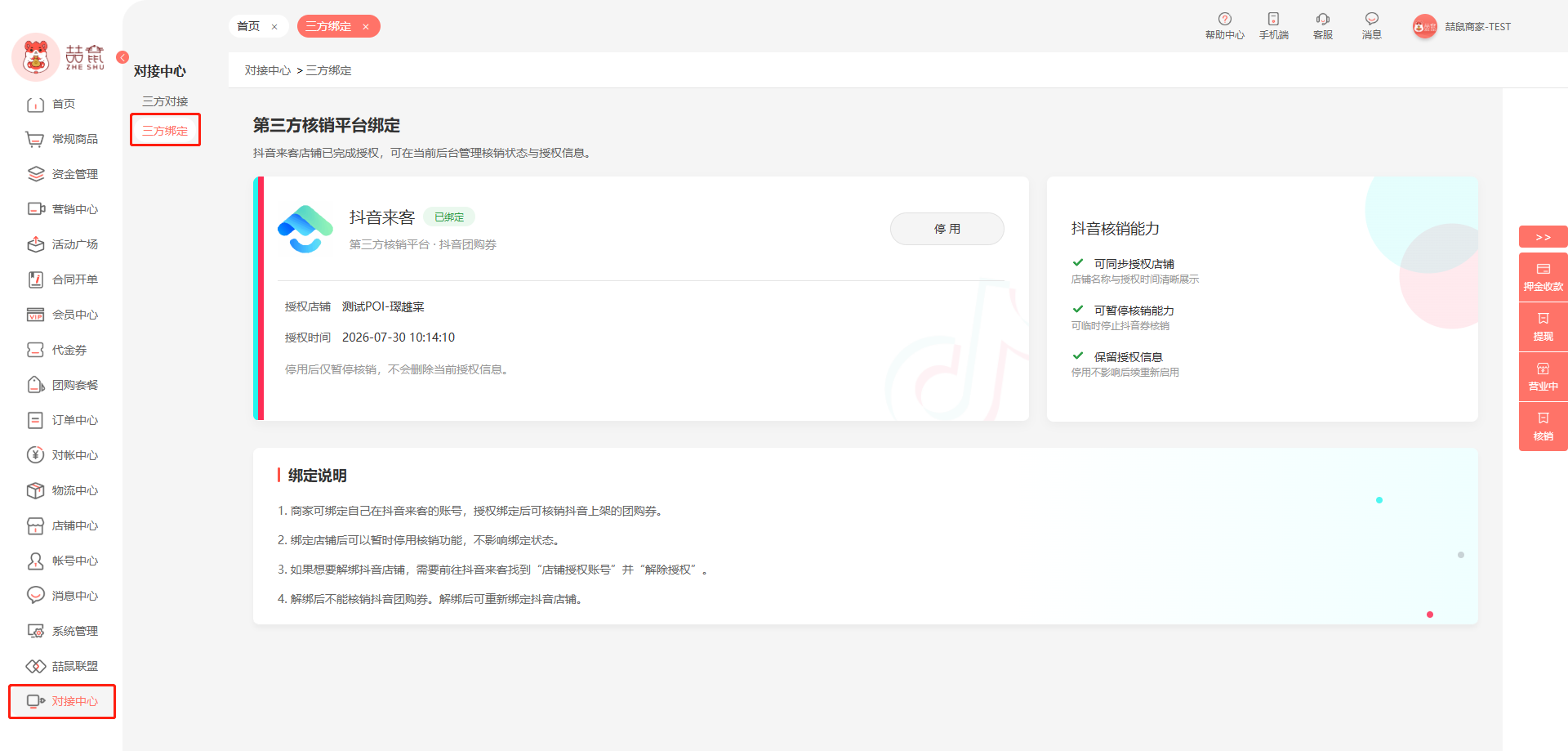1568x751 pixels.
Task: Click the 抖音核销能力 panel heading
Action: click(x=1116, y=229)
